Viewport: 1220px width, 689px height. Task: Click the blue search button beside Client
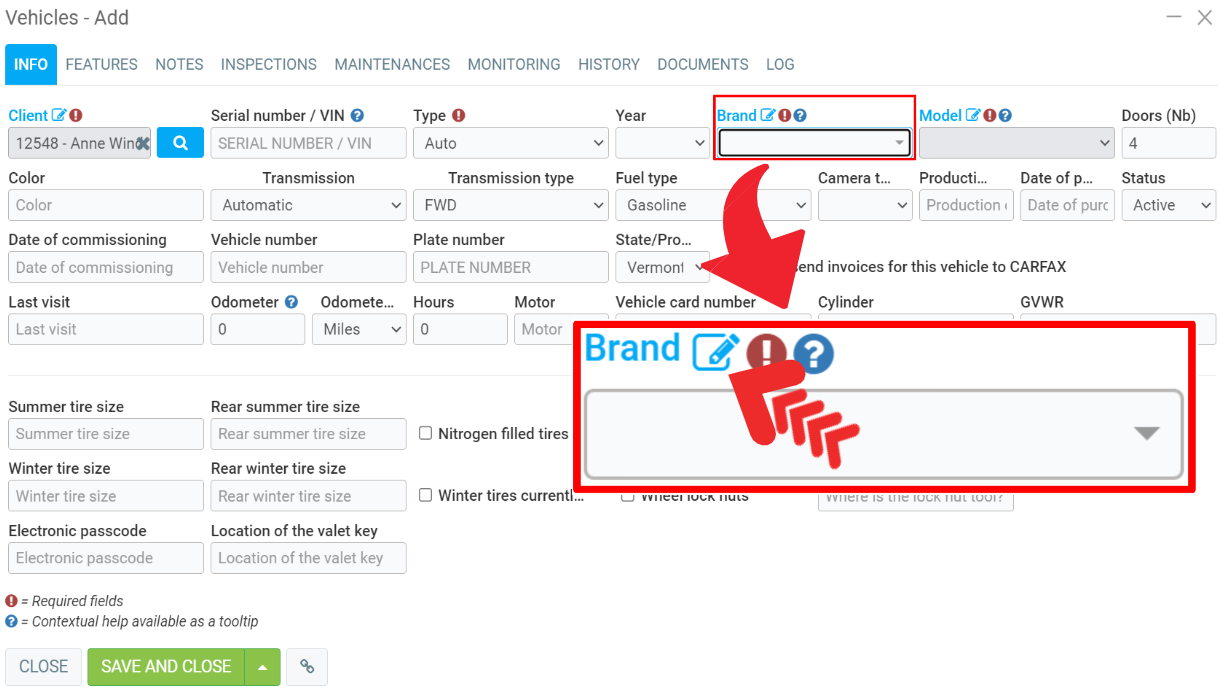180,143
